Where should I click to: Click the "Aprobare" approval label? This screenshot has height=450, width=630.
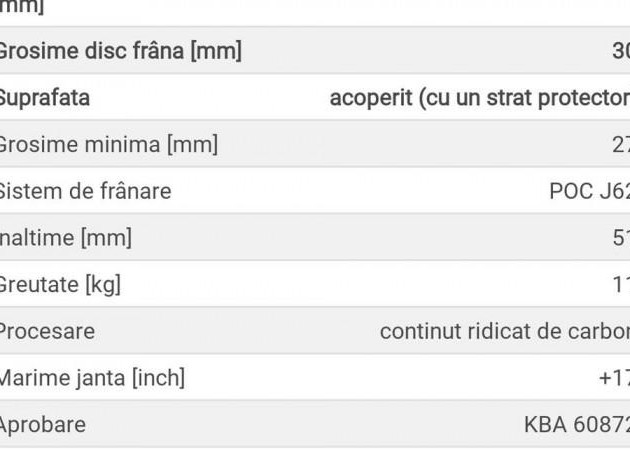coord(43,424)
